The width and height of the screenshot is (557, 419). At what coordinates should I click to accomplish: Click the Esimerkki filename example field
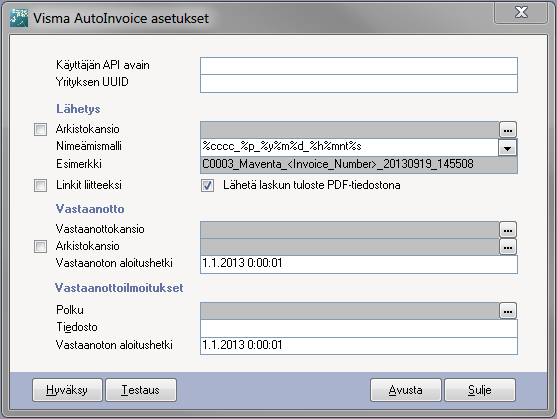pos(359,164)
